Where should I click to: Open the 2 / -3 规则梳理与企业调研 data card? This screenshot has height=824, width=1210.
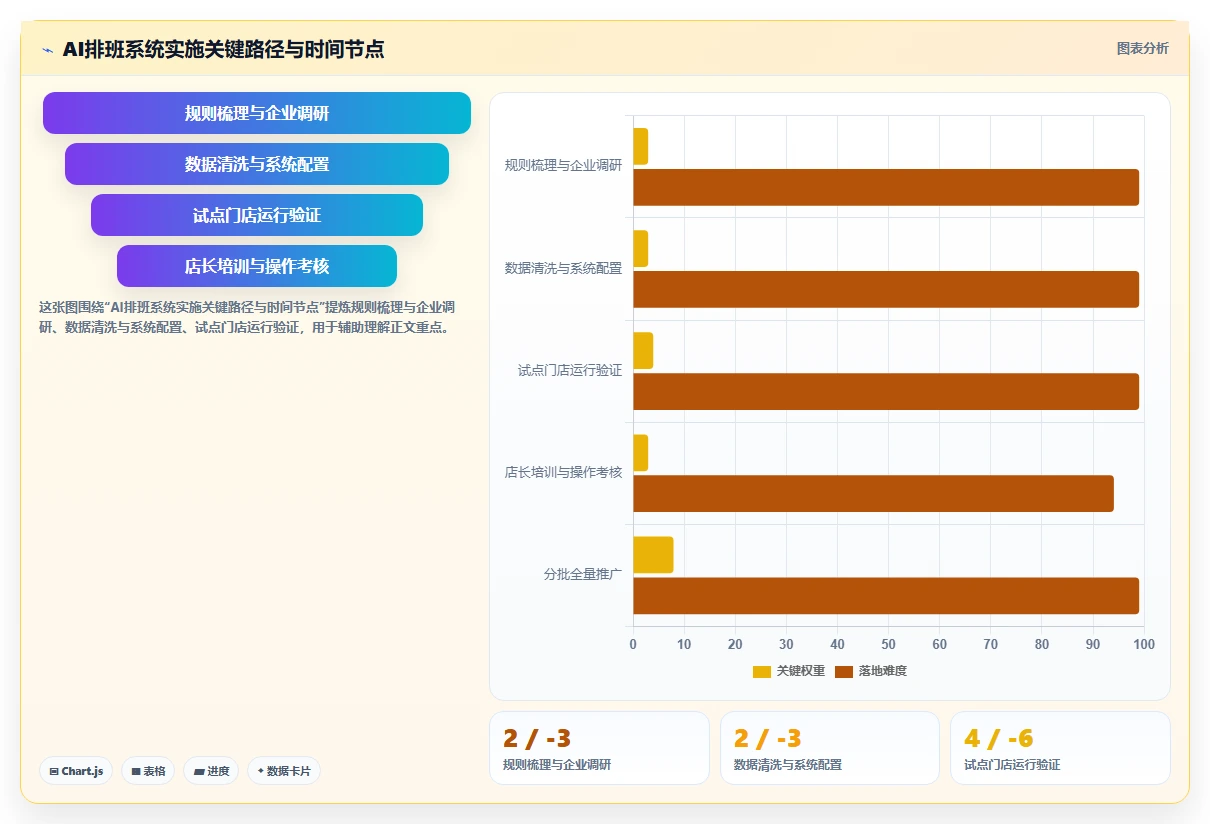599,748
